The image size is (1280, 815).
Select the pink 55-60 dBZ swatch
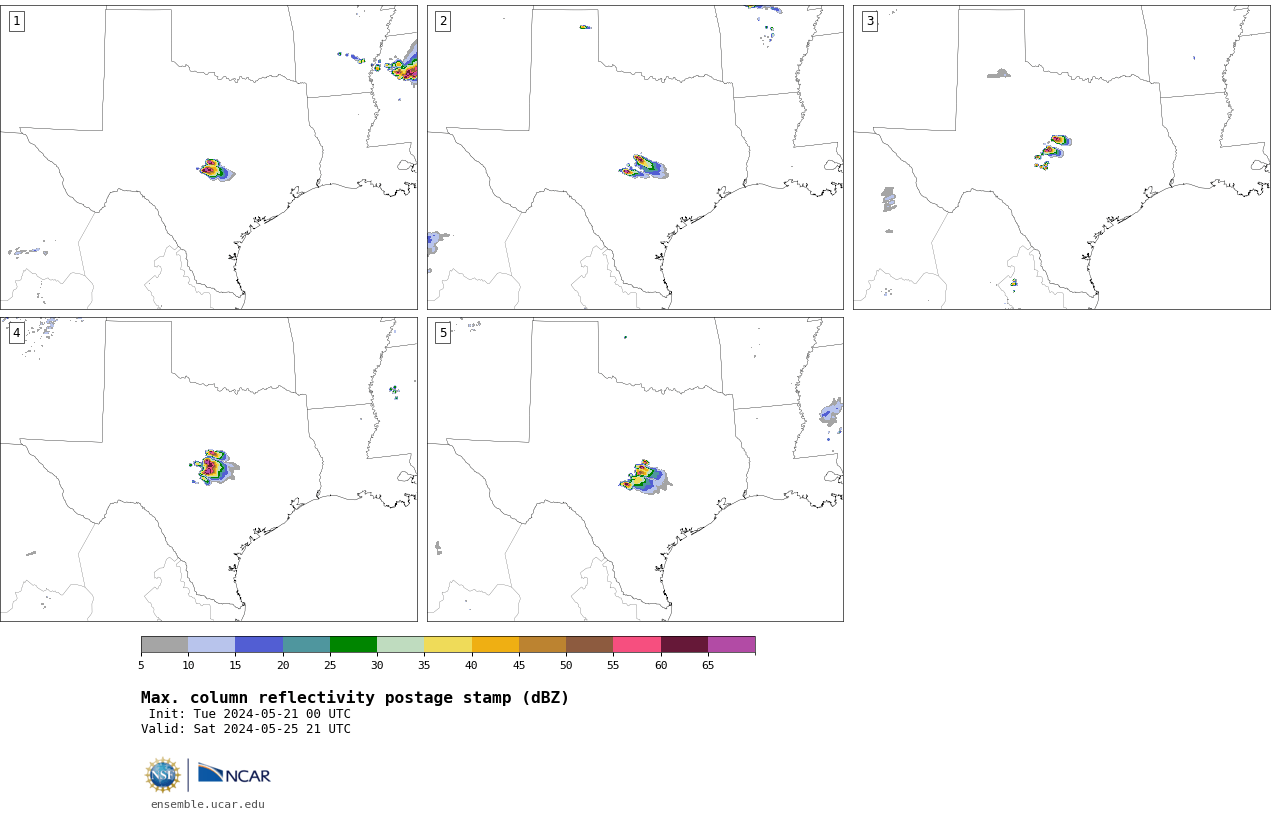pos(637,644)
